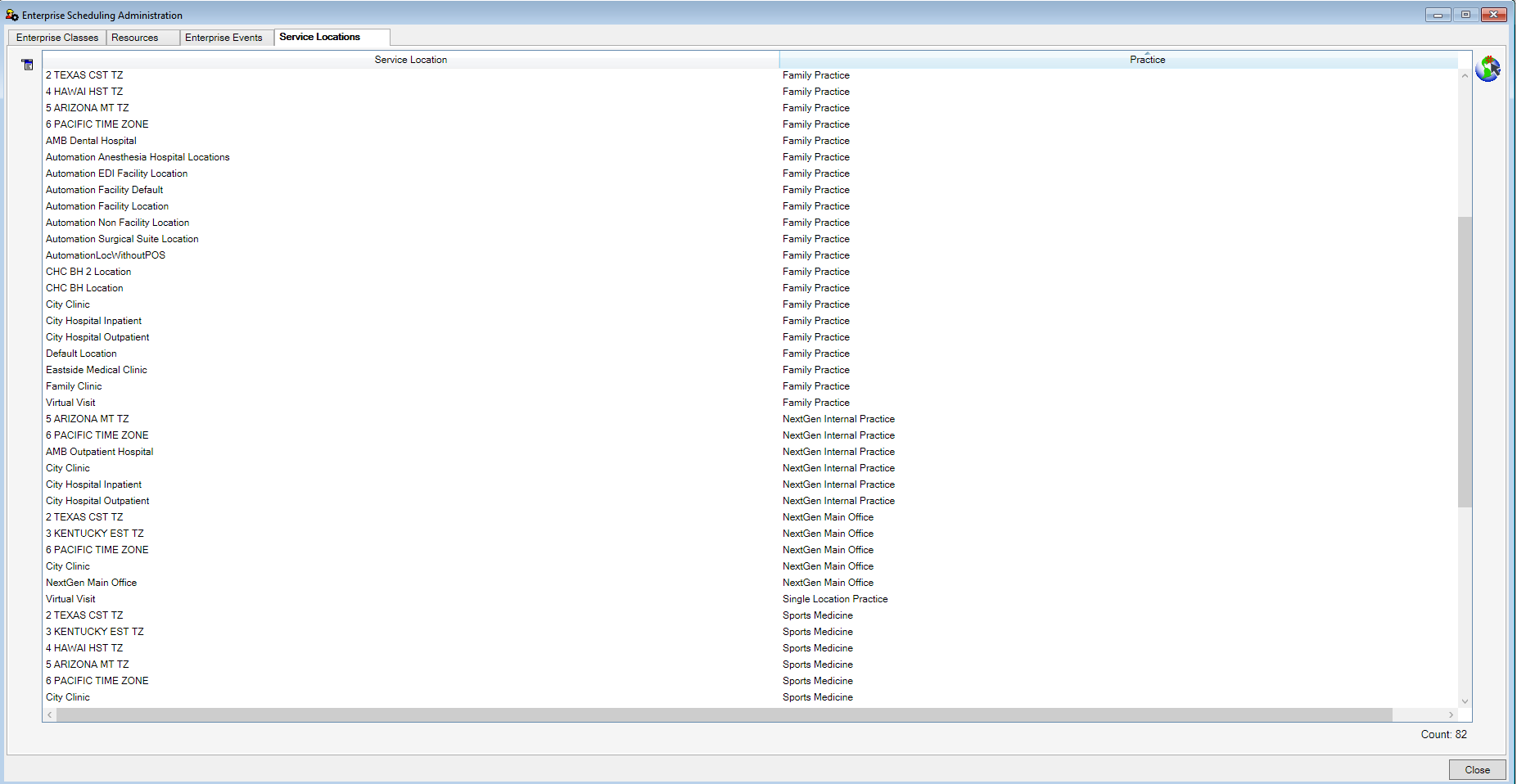The width and height of the screenshot is (1517, 784).
Task: Click the globe refresh icon at top right
Action: (1488, 69)
